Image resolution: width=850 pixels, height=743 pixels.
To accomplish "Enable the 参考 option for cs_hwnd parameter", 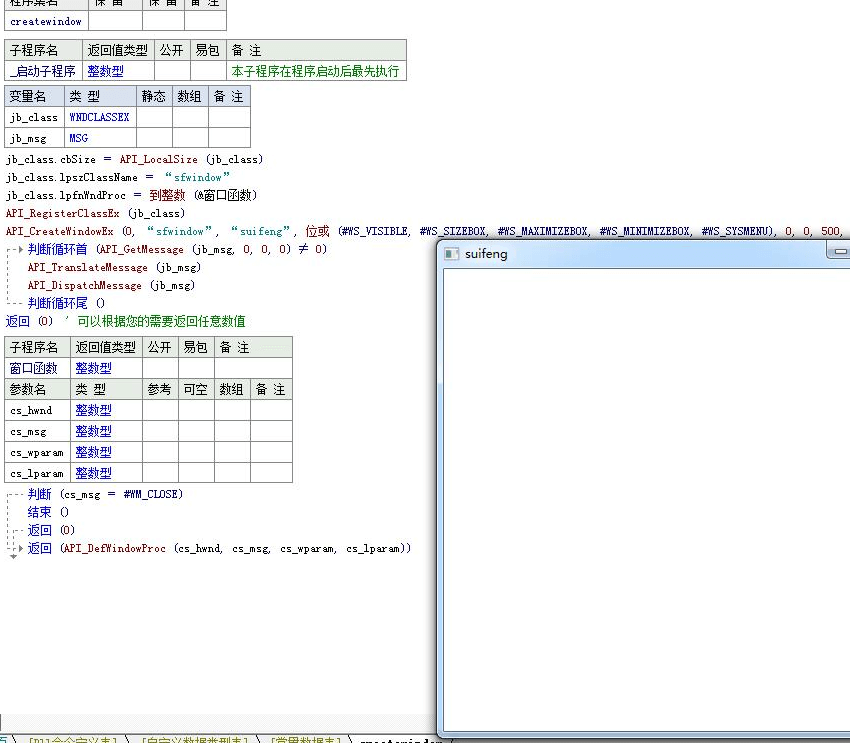I will [x=159, y=410].
